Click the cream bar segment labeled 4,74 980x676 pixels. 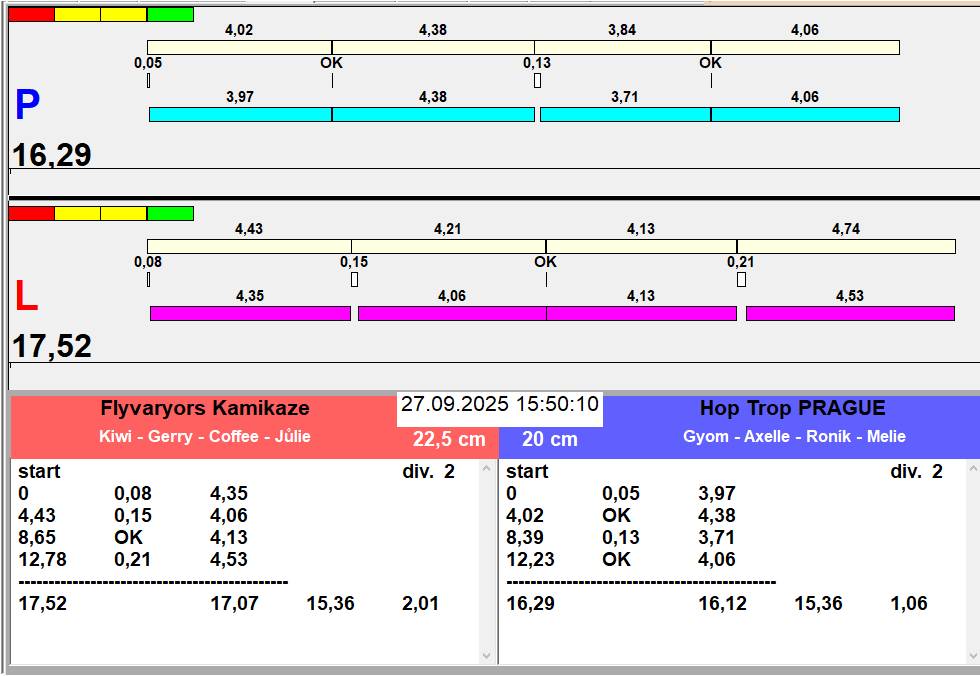846,246
